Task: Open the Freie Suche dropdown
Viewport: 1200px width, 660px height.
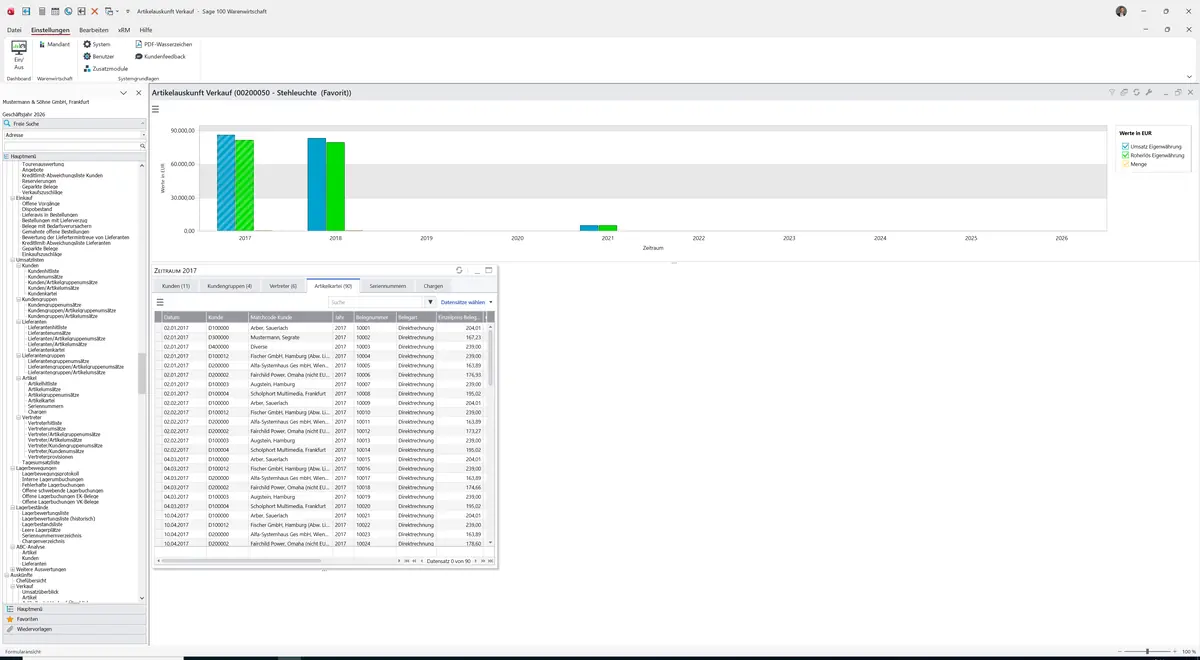Action: click(x=73, y=123)
